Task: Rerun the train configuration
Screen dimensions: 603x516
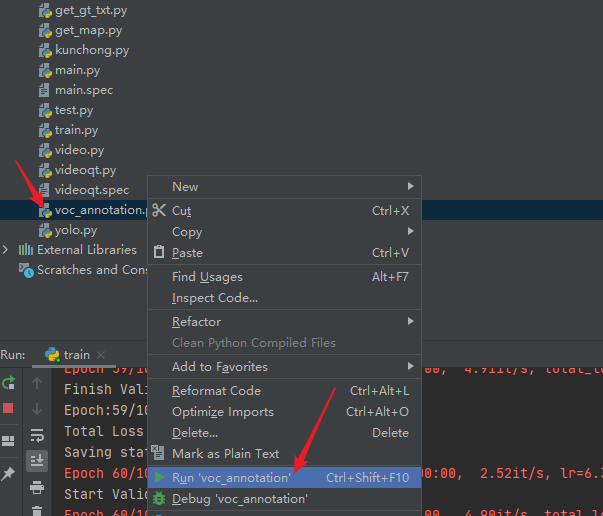Action: [x=8, y=383]
